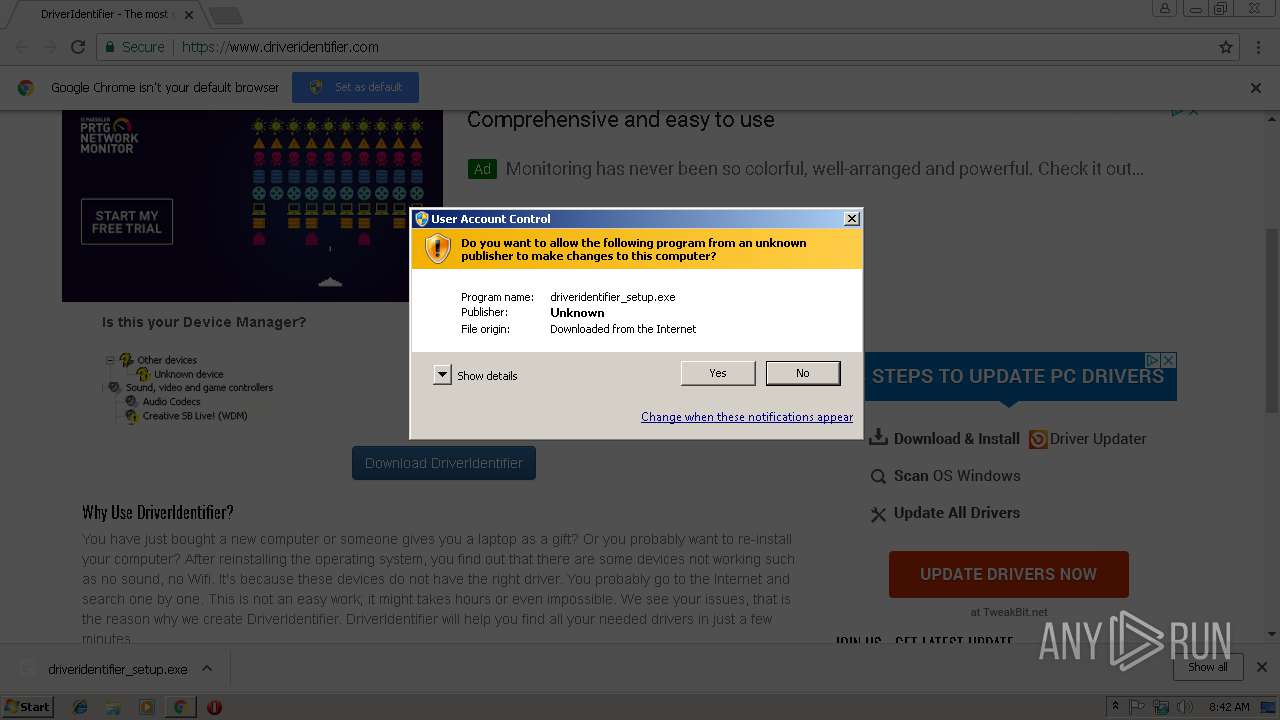
Task: Click the PRTG Network Monitor ad image
Action: coord(252,206)
